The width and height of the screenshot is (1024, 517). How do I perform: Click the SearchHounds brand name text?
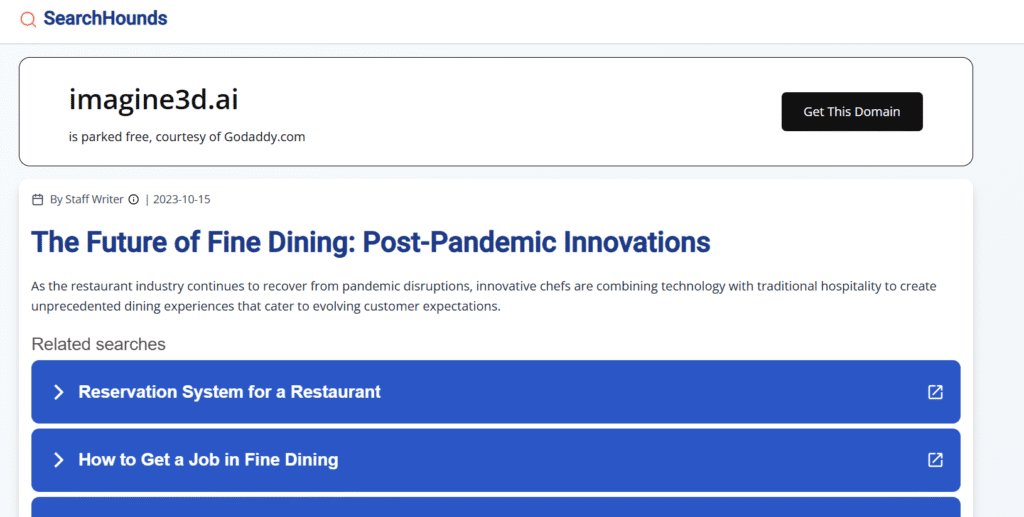click(x=105, y=18)
